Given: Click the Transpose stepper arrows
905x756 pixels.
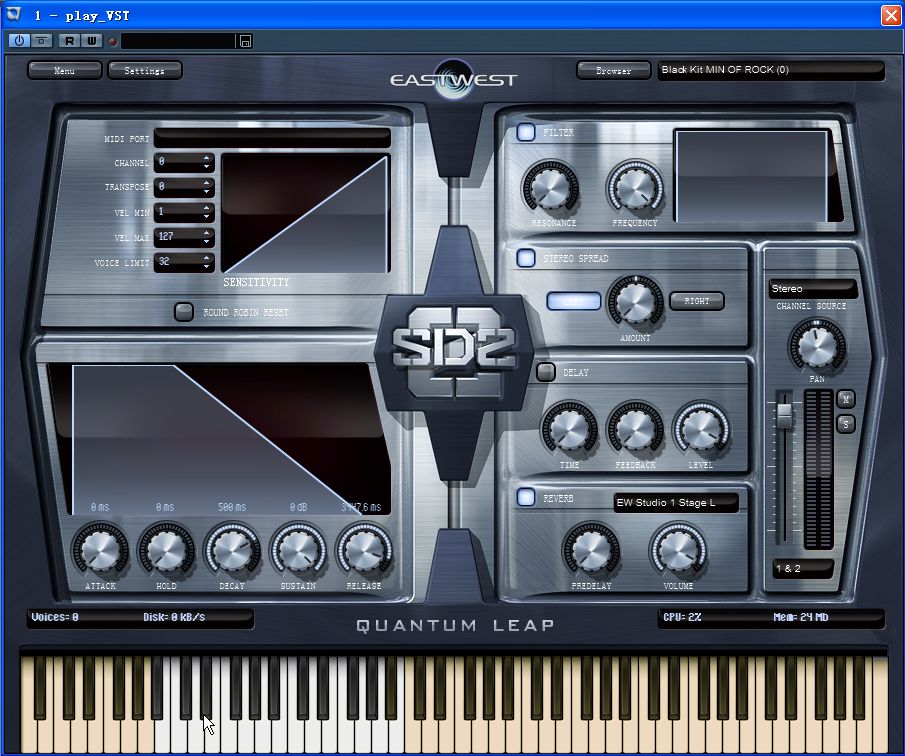Looking at the screenshot, I should point(207,187).
